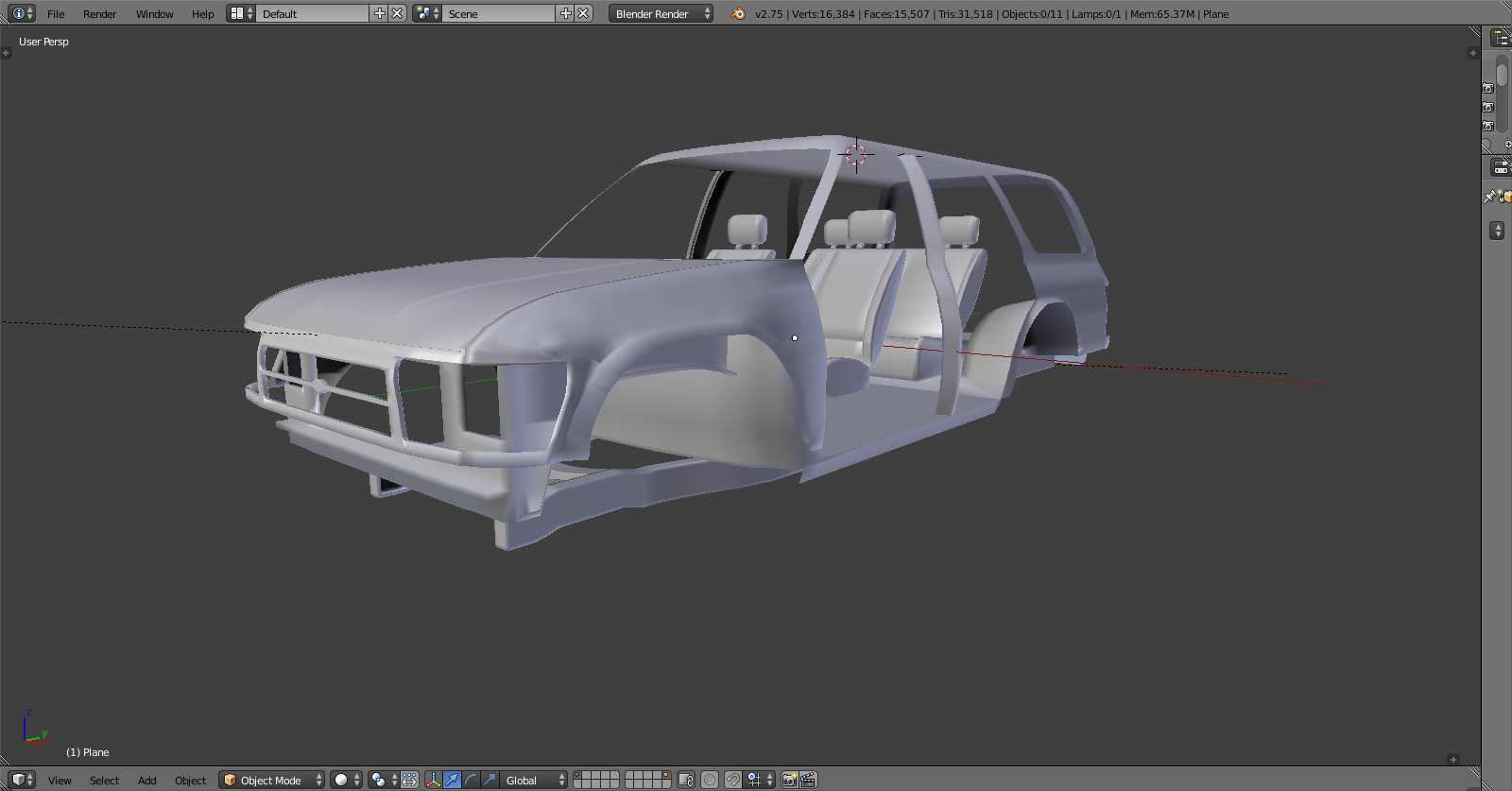The height and width of the screenshot is (791, 1512).
Task: Delete the current Scene with X button
Action: (x=584, y=13)
